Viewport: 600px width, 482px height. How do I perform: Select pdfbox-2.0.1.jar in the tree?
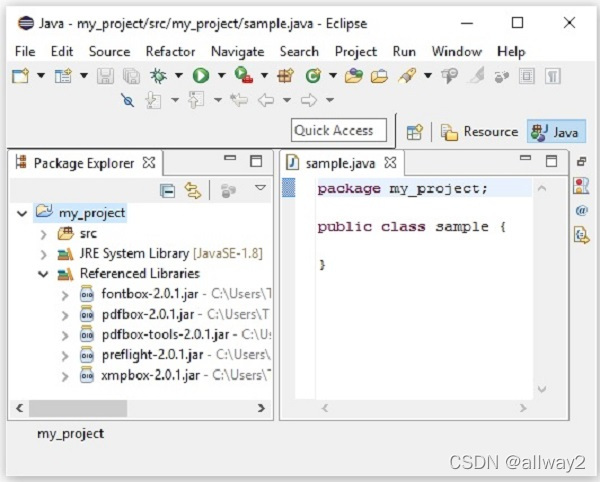coord(148,314)
